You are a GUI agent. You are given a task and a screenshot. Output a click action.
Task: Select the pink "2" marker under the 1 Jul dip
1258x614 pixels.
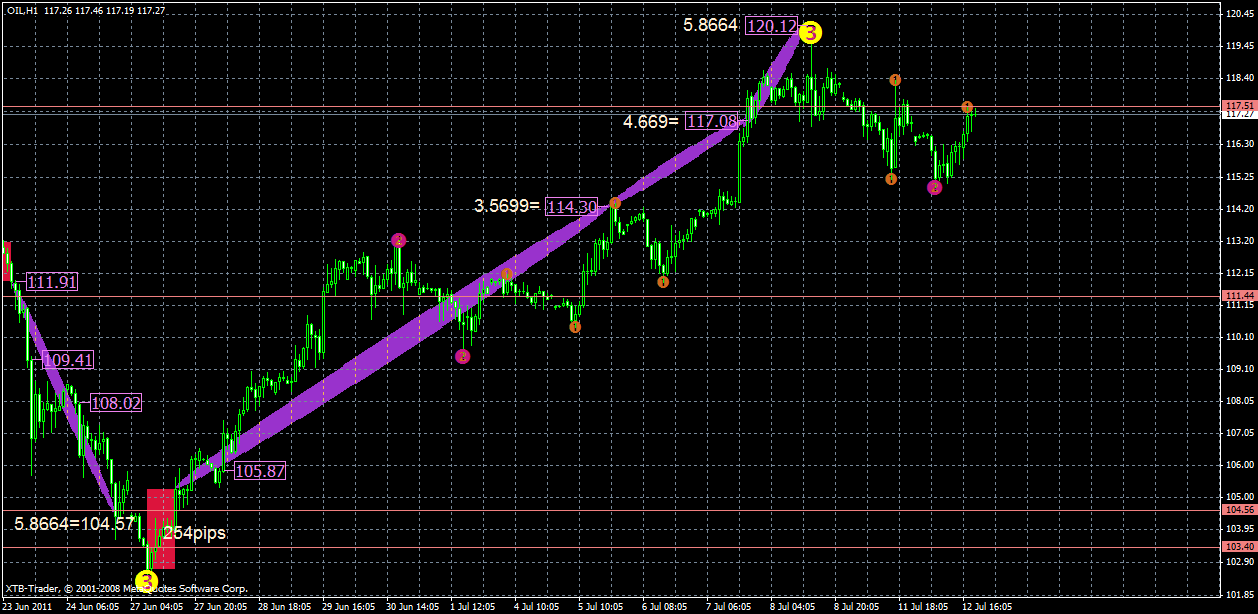pyautogui.click(x=462, y=355)
